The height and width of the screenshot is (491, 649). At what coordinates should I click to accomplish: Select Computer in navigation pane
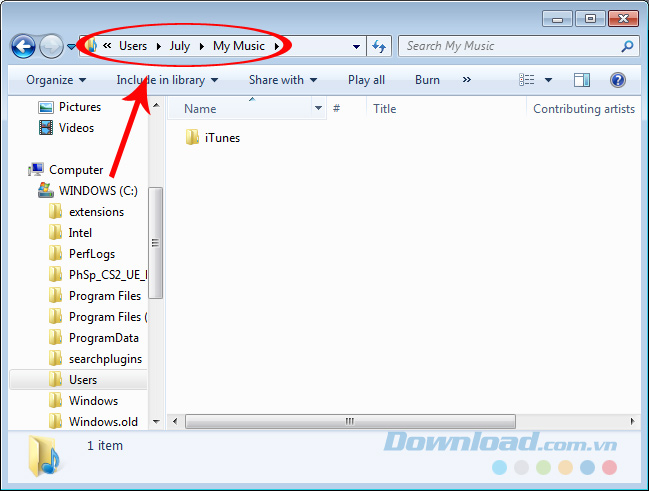click(76, 170)
